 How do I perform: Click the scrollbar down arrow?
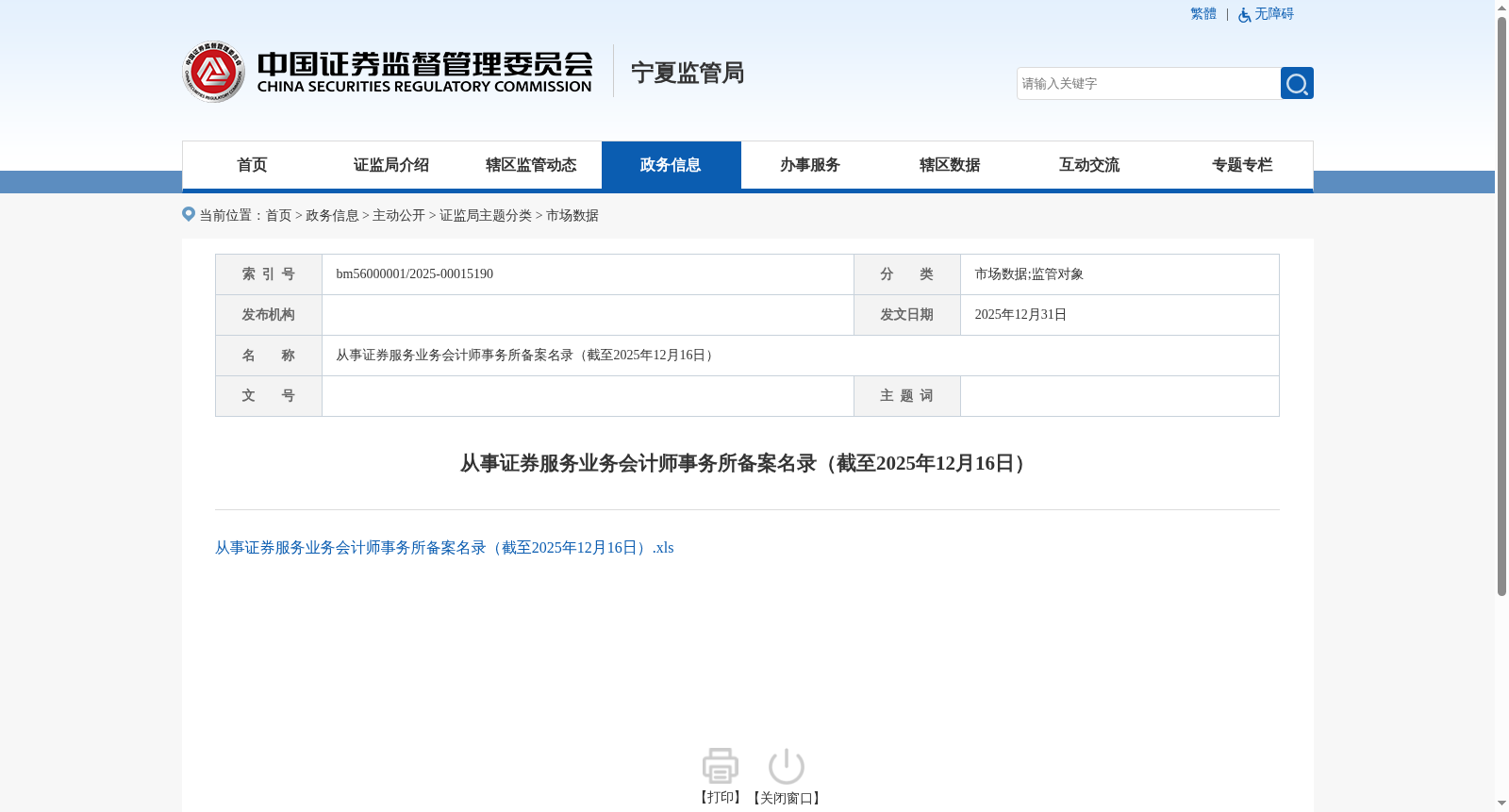(x=1501, y=804)
